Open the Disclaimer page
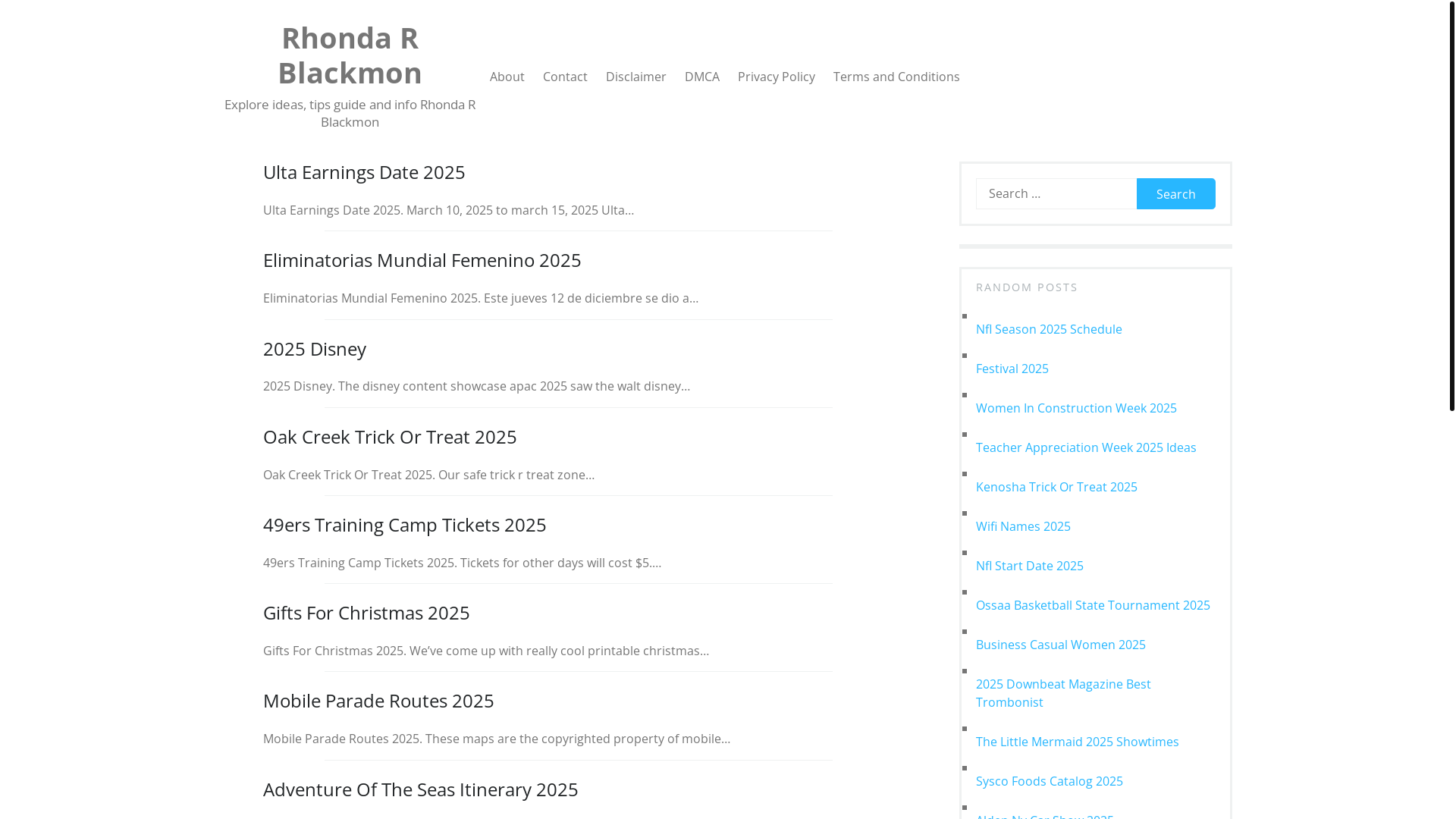This screenshot has height=819, width=1456. click(x=636, y=77)
